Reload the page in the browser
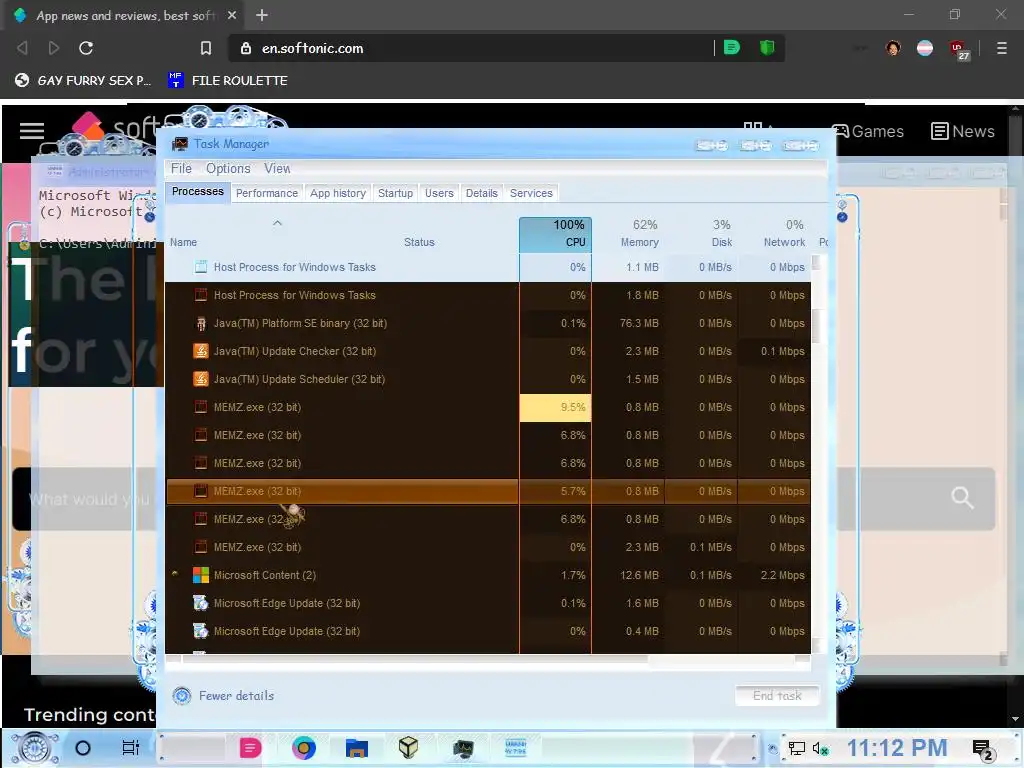 86,48
